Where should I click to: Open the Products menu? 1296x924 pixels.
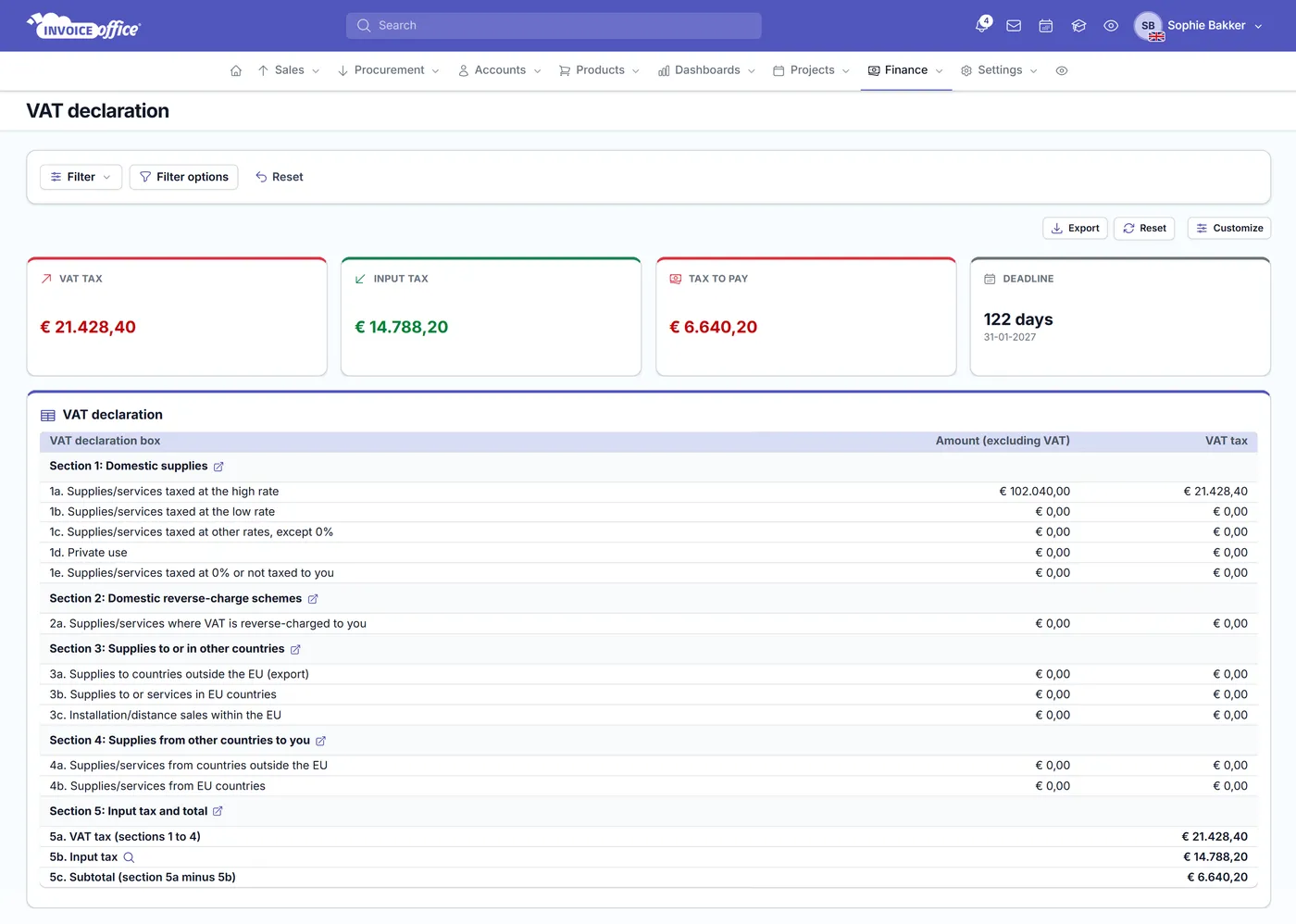(x=600, y=70)
